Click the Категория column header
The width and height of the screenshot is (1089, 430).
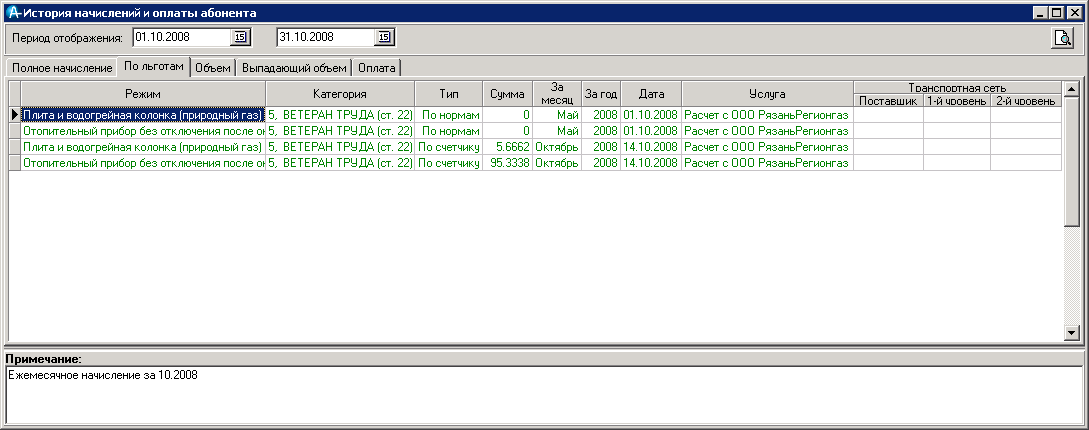(x=339, y=93)
